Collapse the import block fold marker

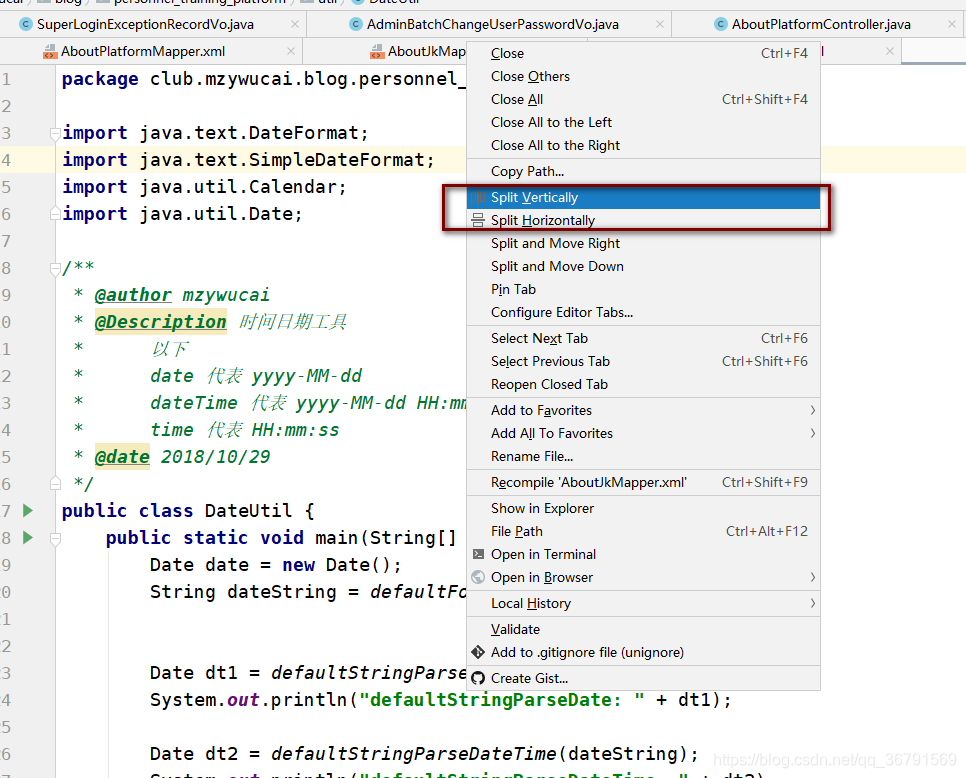tap(55, 133)
